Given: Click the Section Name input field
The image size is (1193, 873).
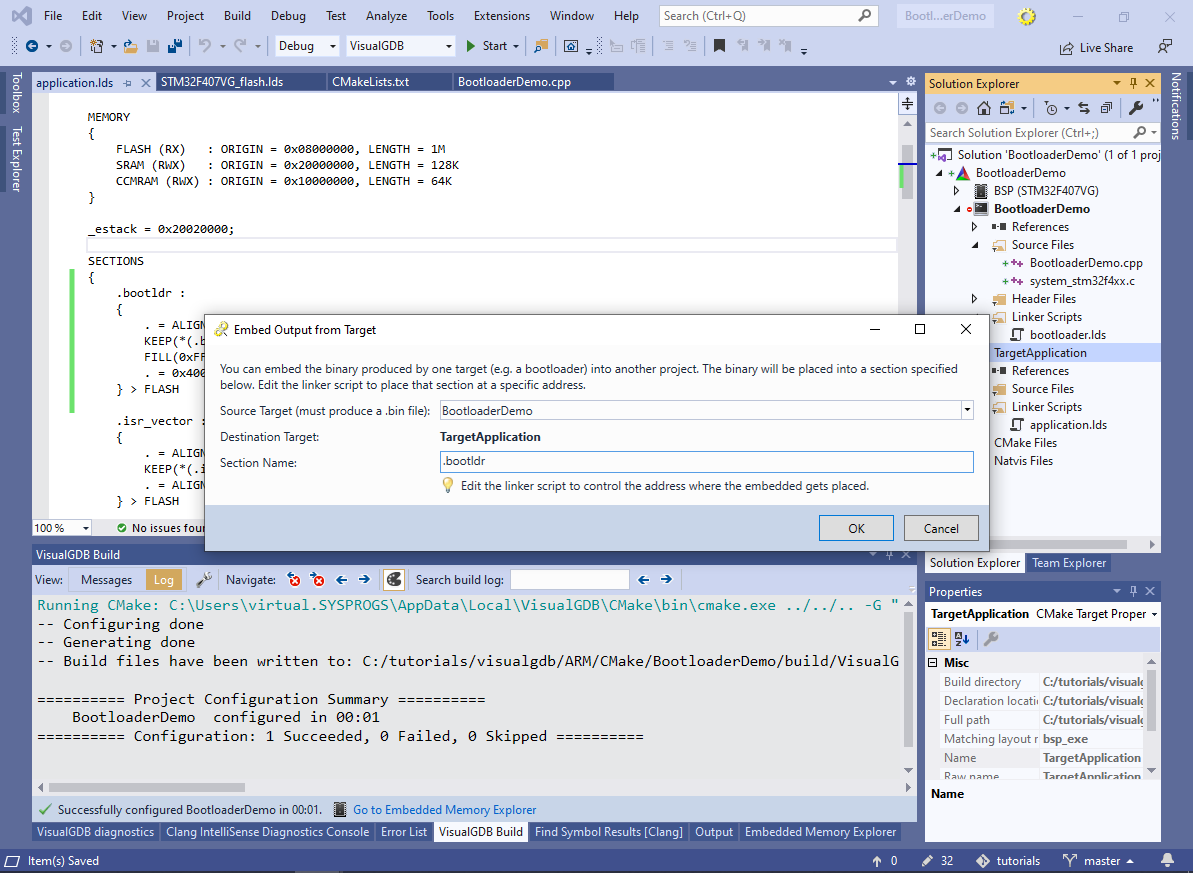Looking at the screenshot, I should (707, 461).
